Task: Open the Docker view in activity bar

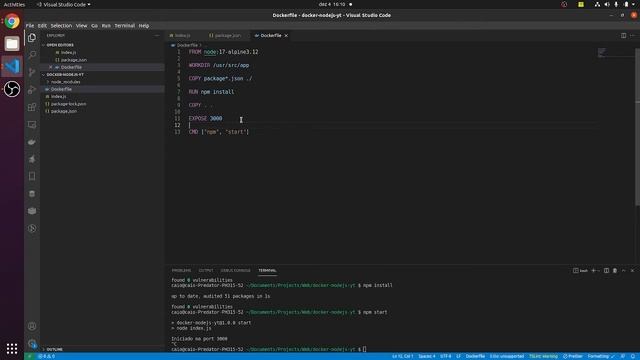Action: click(x=32, y=142)
